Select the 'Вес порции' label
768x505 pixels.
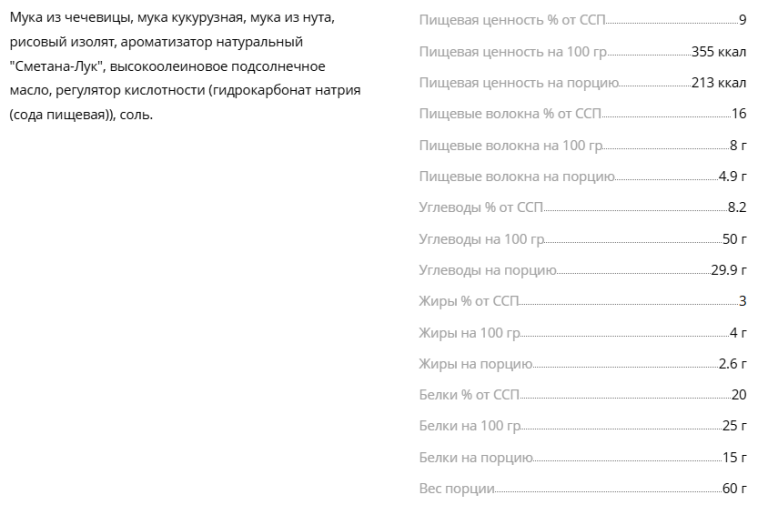456,489
